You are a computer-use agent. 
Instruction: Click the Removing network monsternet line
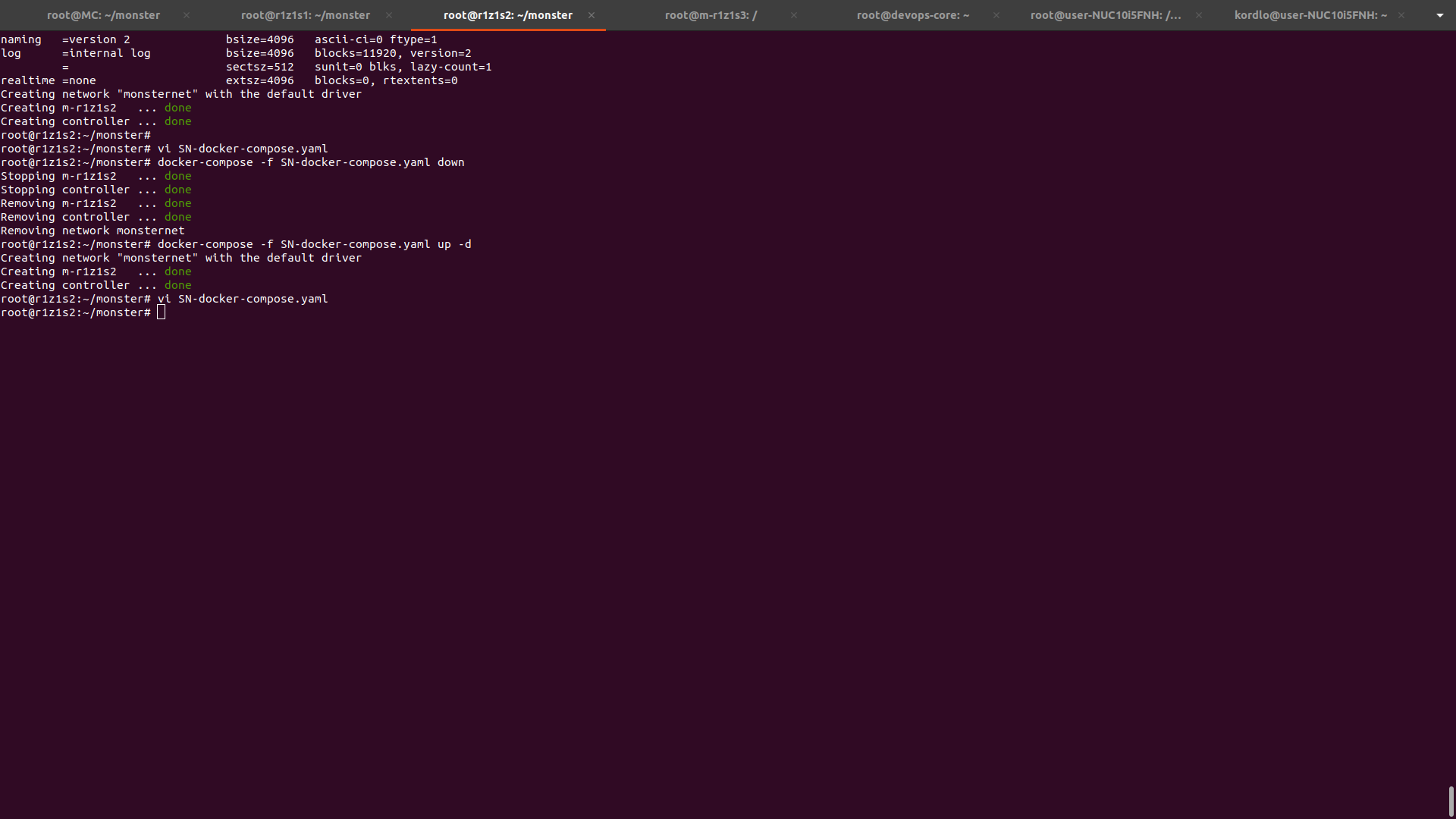(x=93, y=231)
